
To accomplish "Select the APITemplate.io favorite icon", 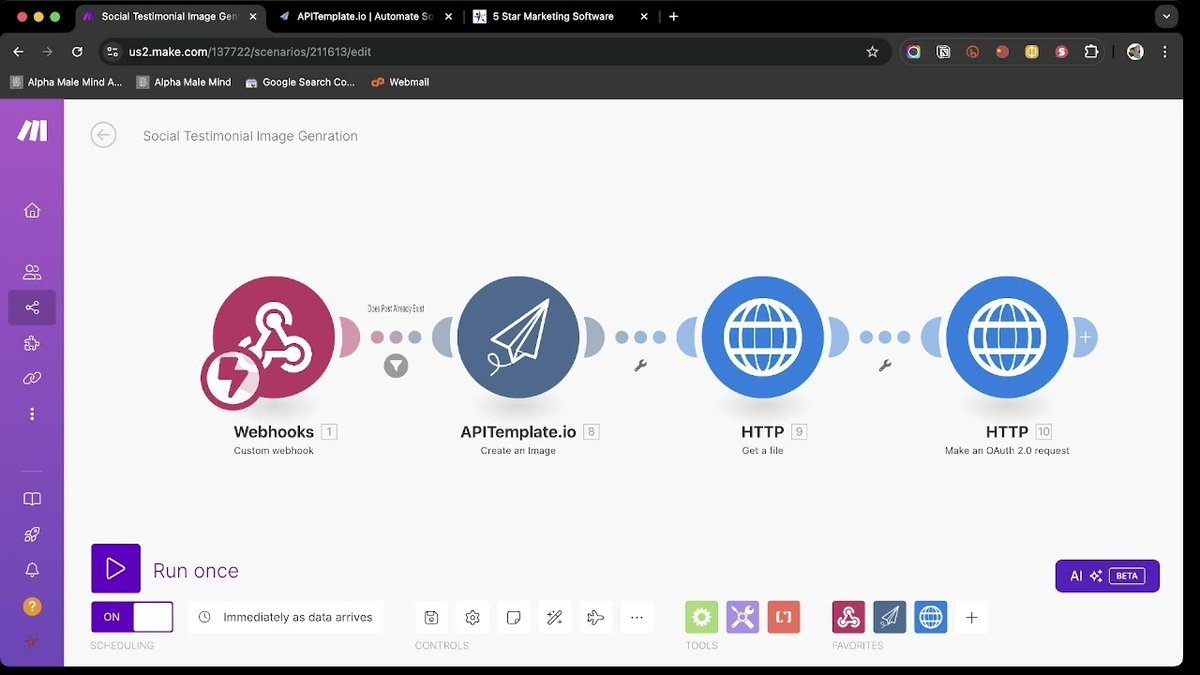I will (890, 618).
